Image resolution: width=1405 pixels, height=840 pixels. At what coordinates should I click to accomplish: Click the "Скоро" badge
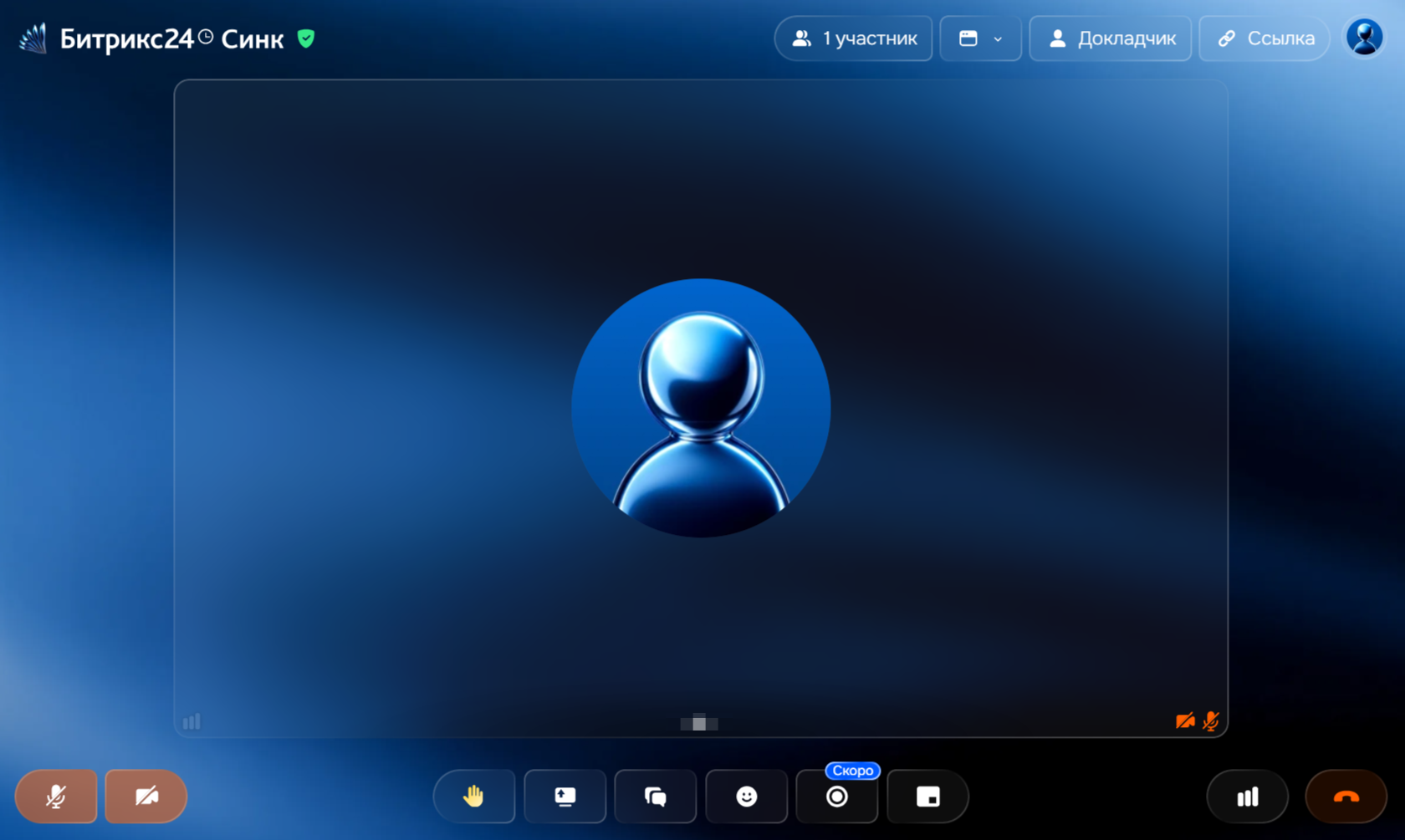coord(853,771)
